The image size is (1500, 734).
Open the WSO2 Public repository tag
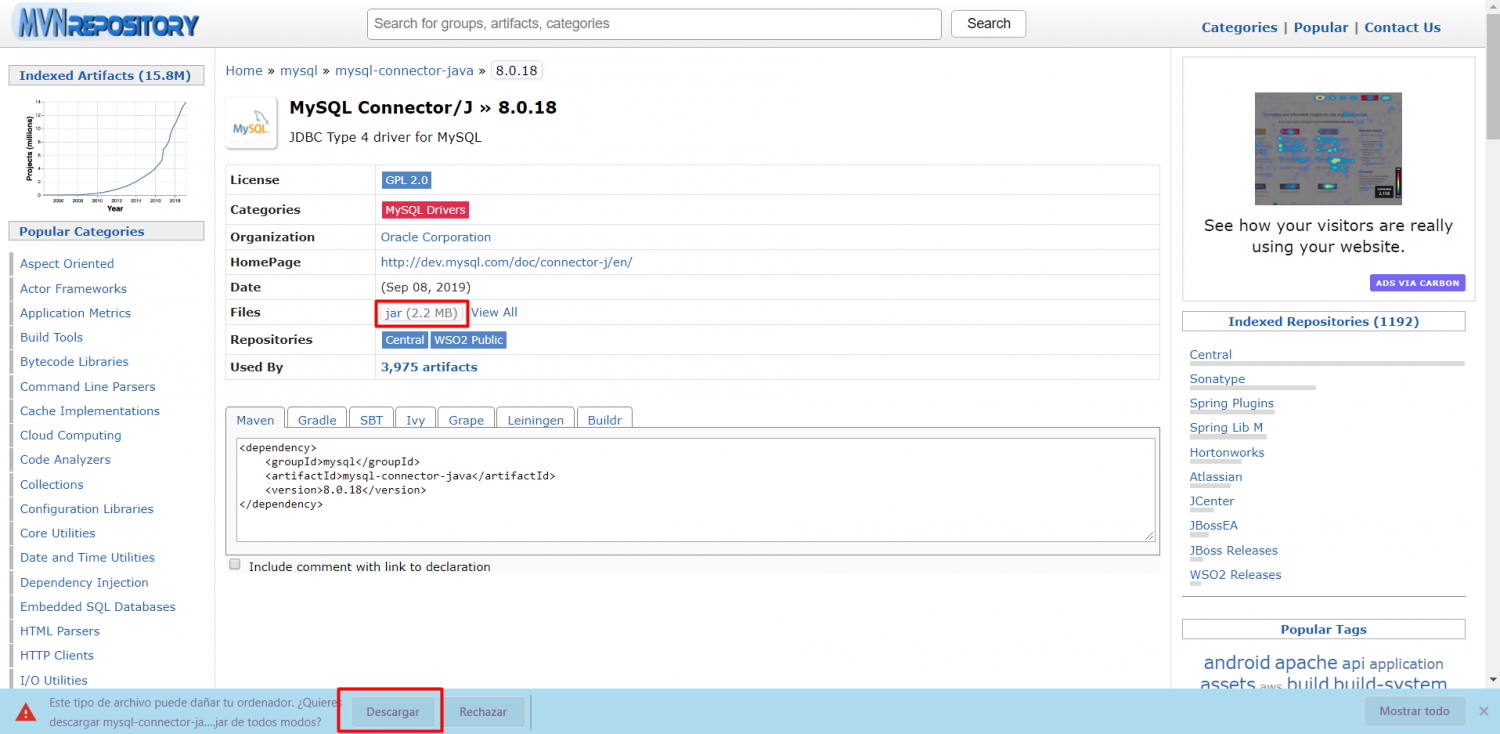click(x=468, y=340)
